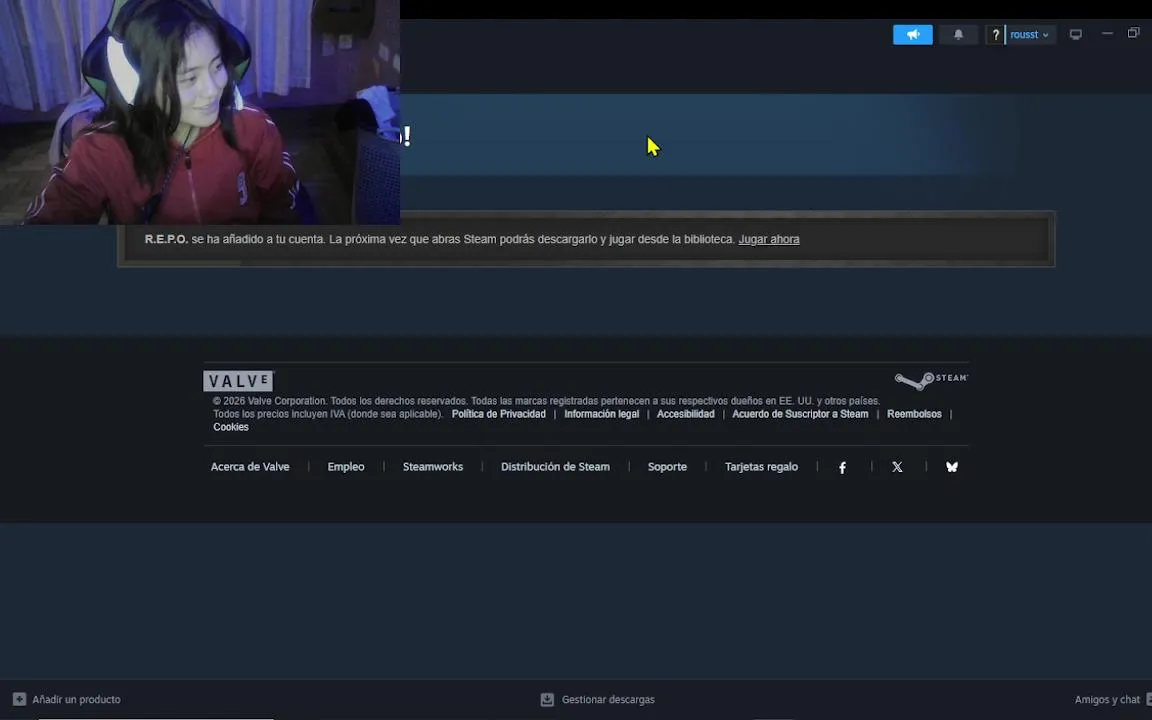This screenshot has height=720, width=1152.
Task: Click the webcam overlay thumbnail
Action: [x=200, y=112]
